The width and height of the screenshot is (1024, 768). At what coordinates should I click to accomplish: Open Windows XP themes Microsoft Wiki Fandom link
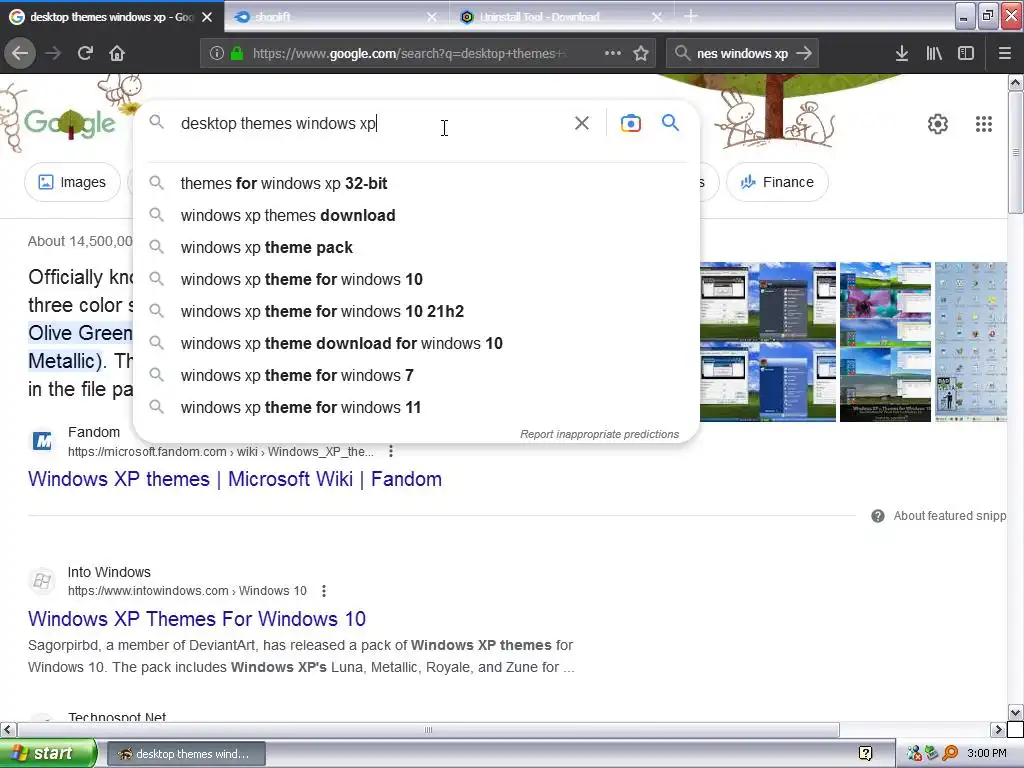pos(235,479)
